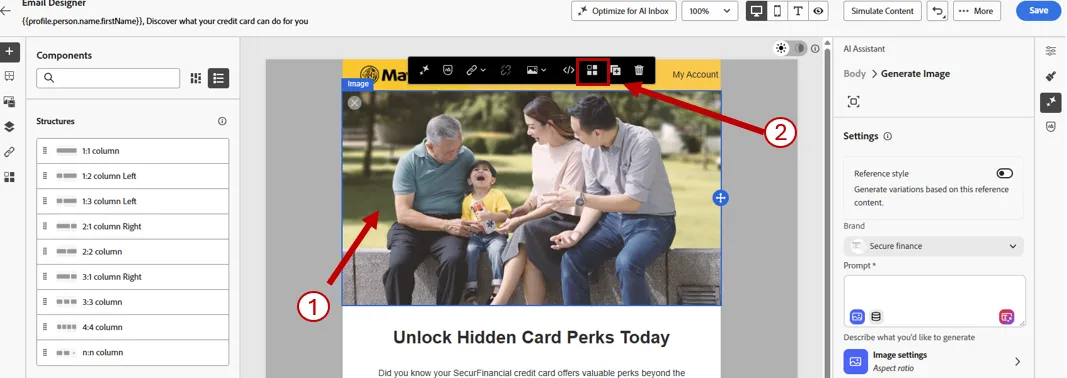Open the content structure tree icon in sidebar

(10, 76)
